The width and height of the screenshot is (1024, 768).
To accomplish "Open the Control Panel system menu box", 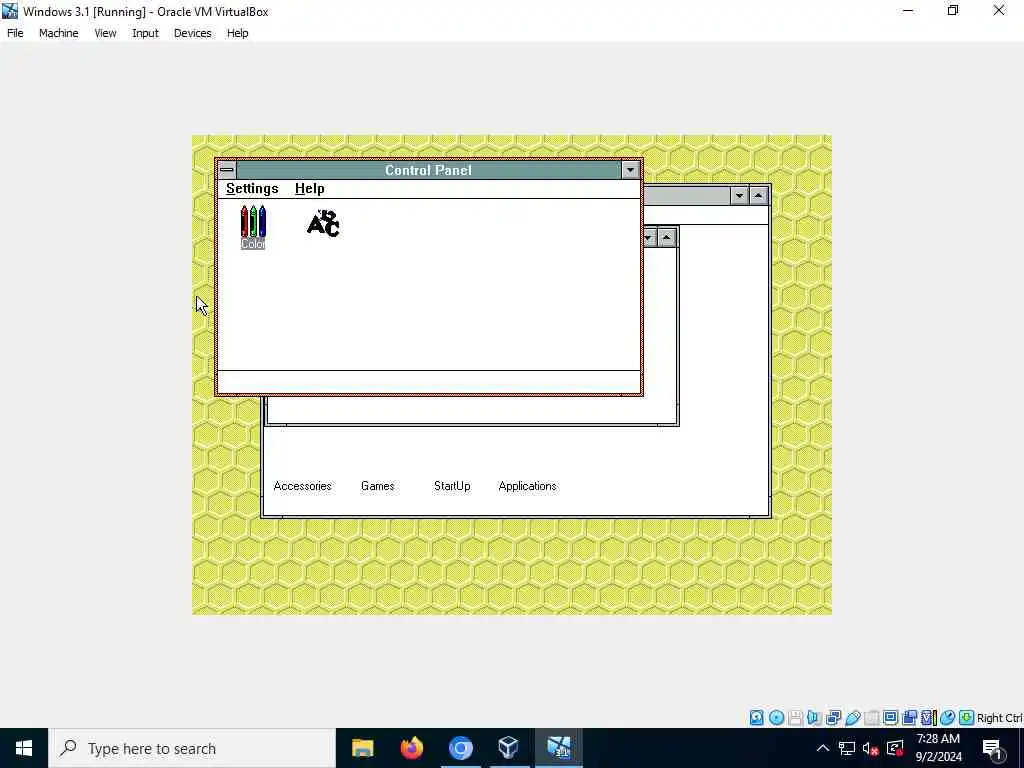I will click(x=227, y=170).
